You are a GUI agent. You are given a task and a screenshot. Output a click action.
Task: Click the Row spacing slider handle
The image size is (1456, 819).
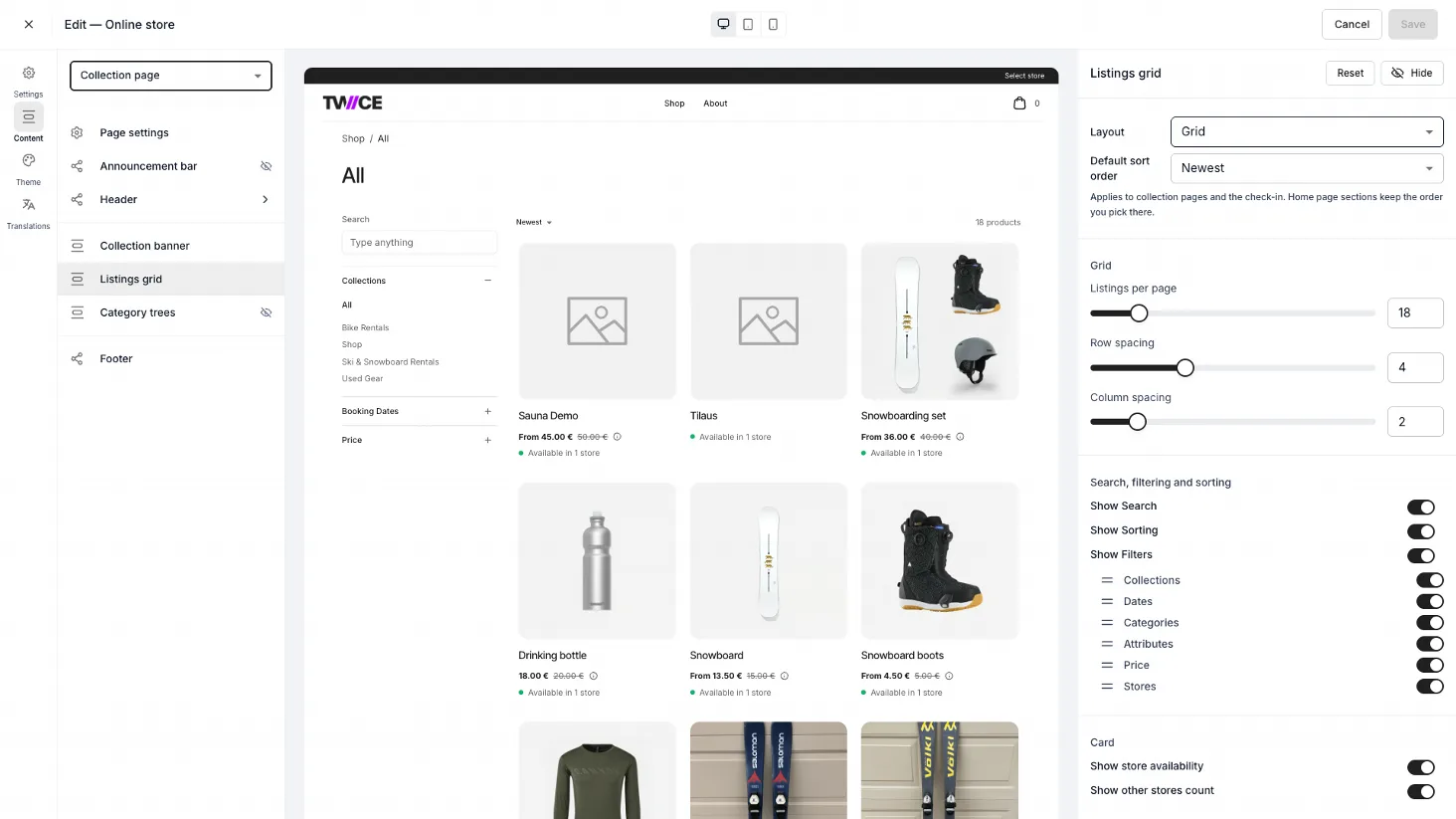(x=1184, y=368)
